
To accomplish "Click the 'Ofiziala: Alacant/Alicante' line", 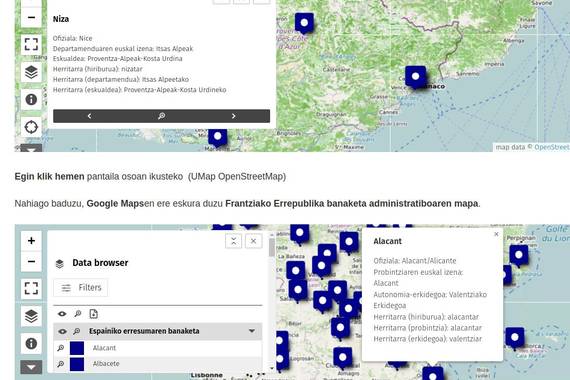I will pos(415,261).
